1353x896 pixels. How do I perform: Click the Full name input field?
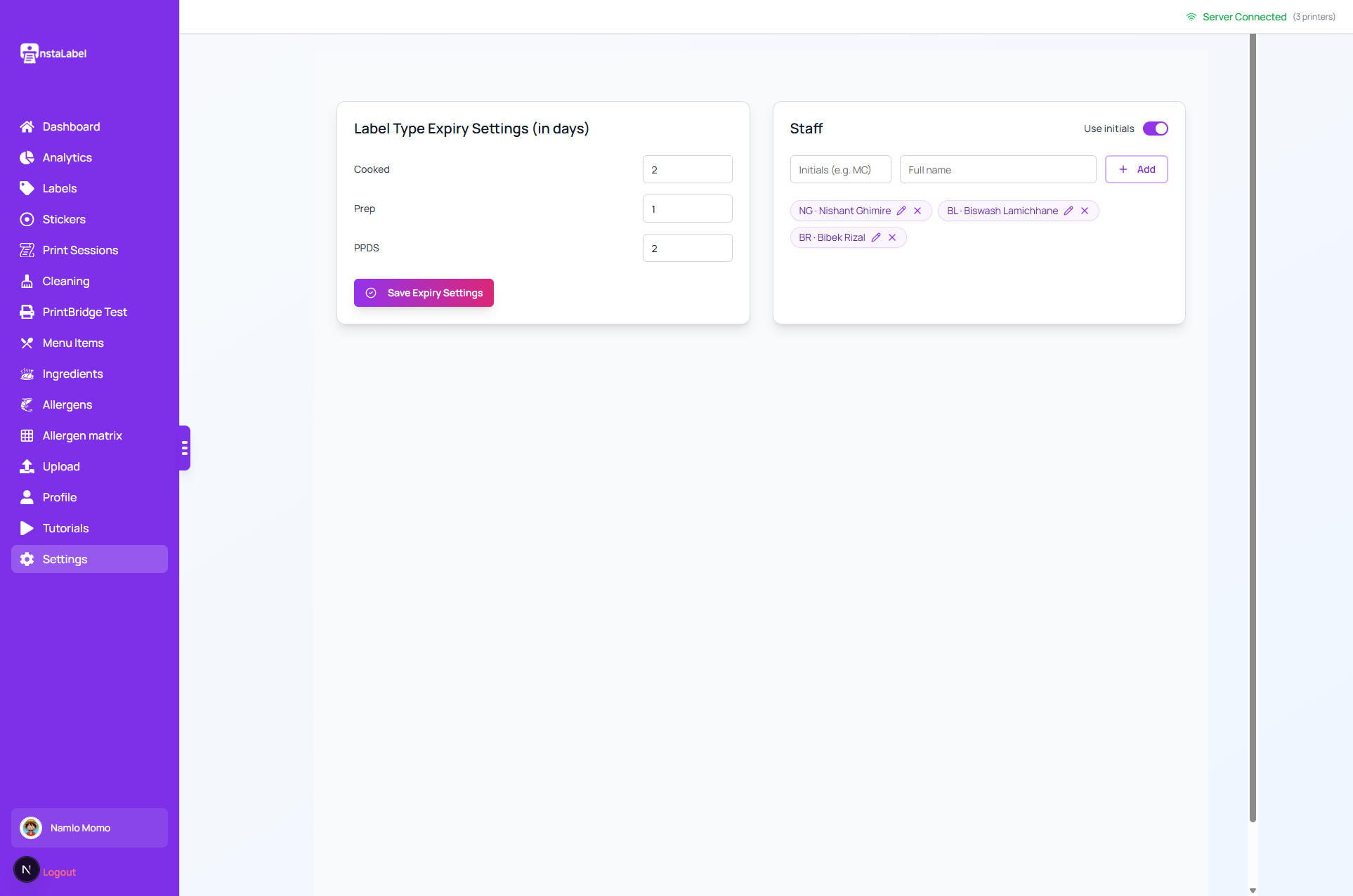coord(998,169)
